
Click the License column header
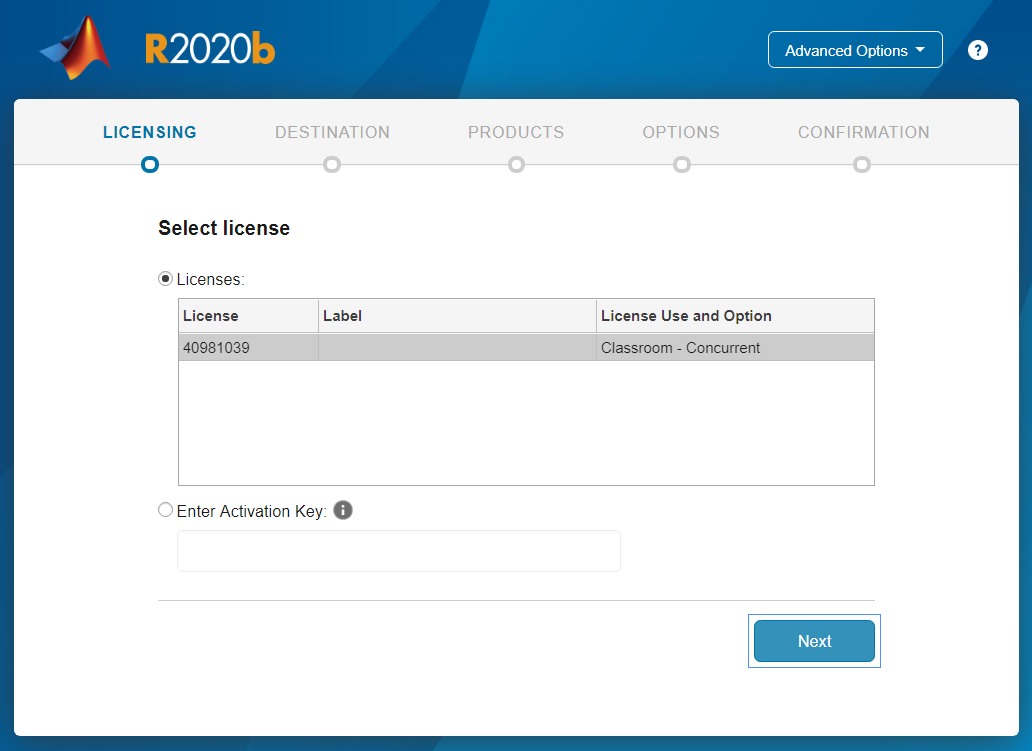[249, 316]
